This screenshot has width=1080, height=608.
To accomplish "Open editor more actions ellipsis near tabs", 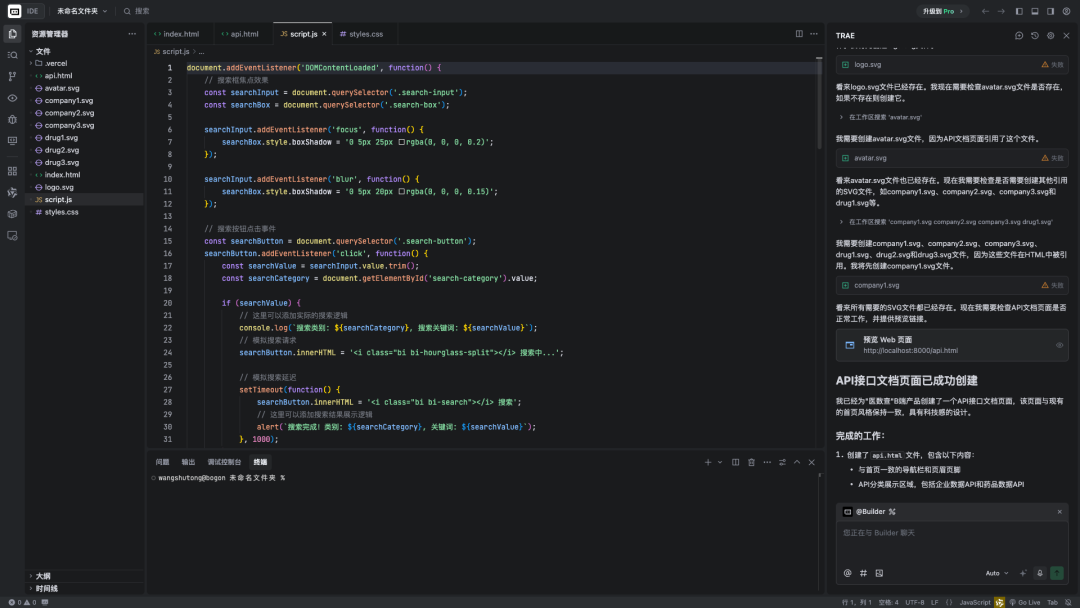I will tap(814, 34).
